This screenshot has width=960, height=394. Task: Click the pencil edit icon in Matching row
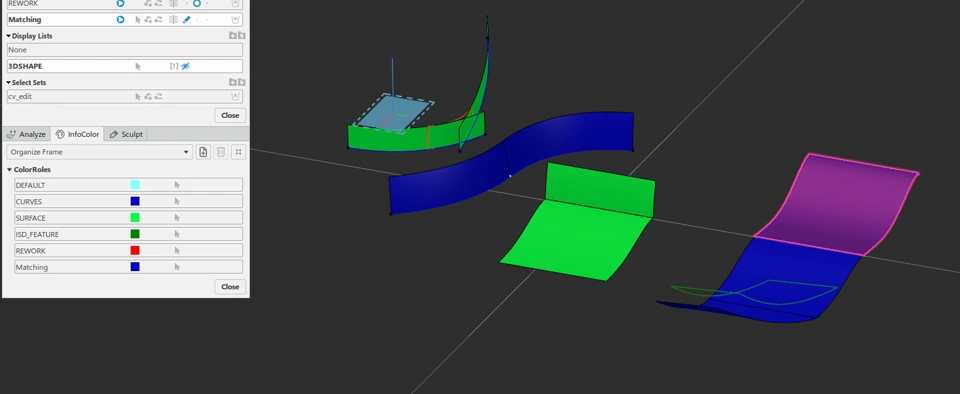(x=186, y=20)
